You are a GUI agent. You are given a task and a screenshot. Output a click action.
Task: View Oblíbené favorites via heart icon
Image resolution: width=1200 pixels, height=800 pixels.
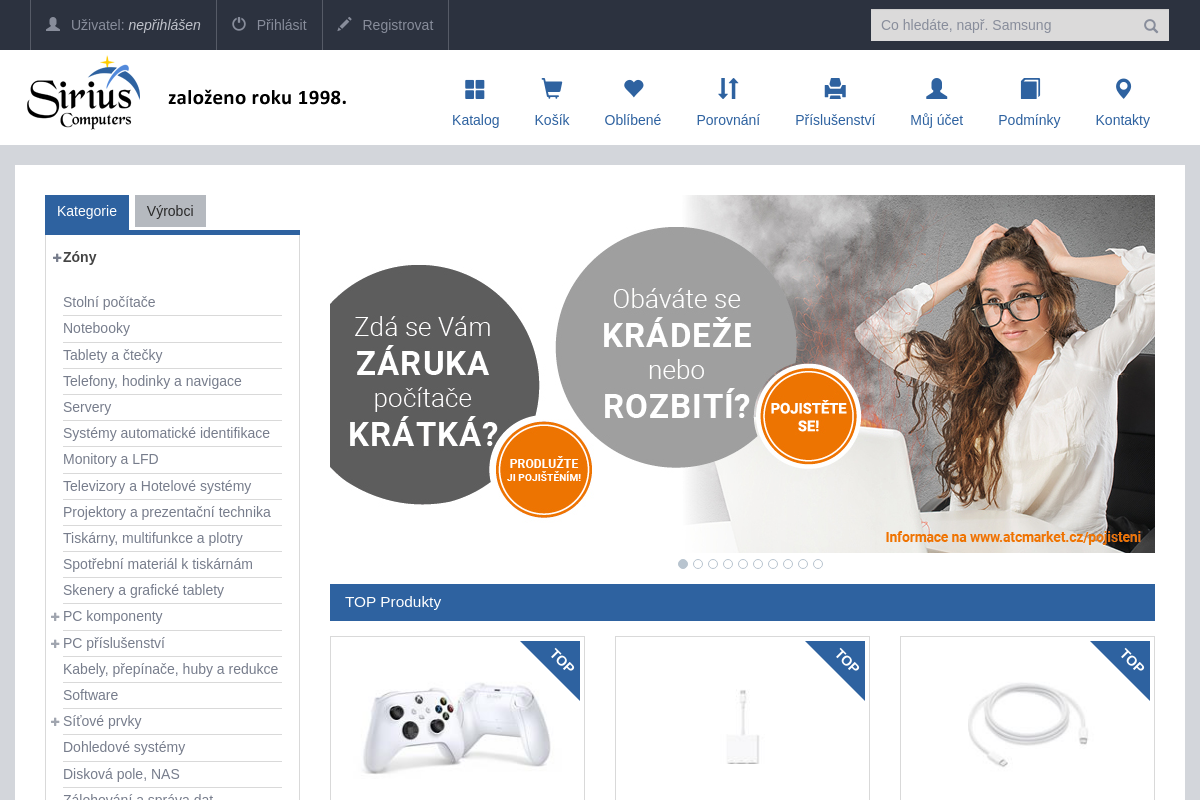tap(632, 88)
